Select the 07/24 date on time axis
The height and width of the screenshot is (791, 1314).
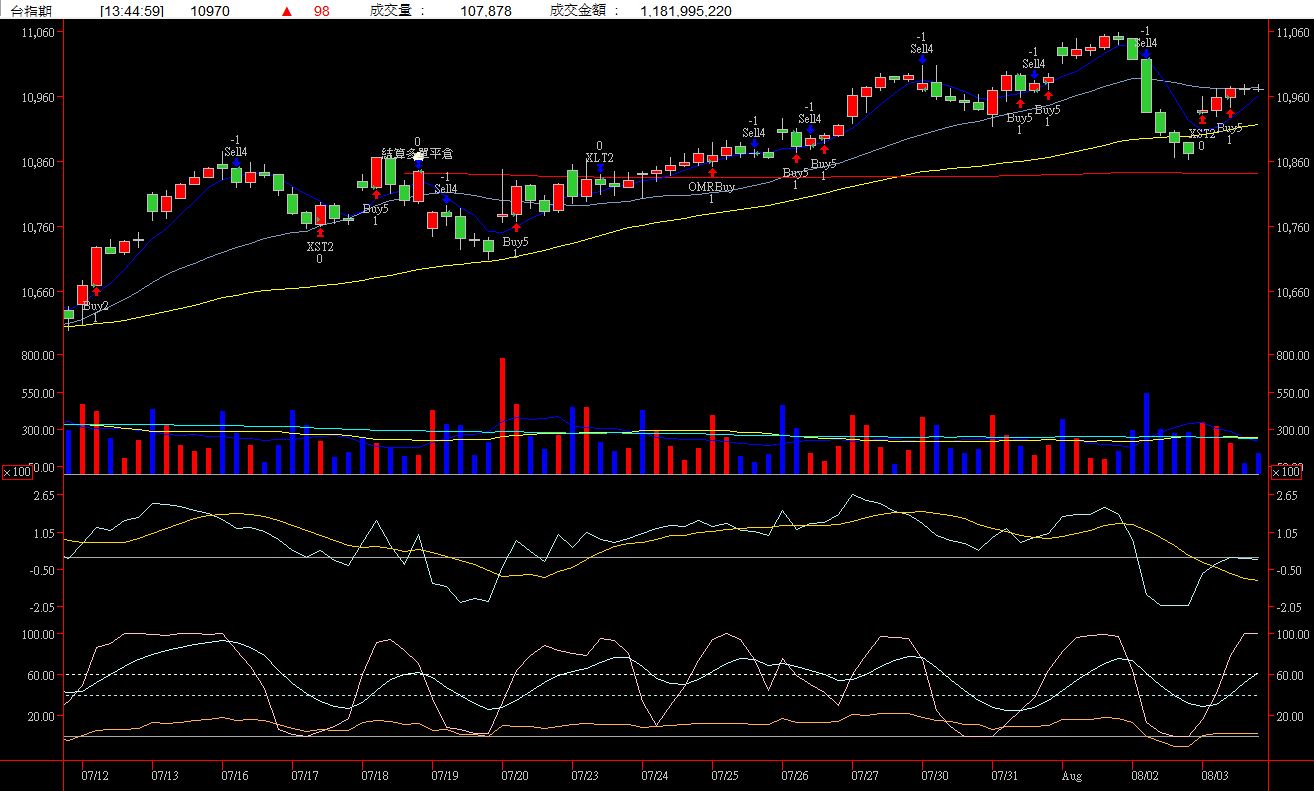click(655, 775)
